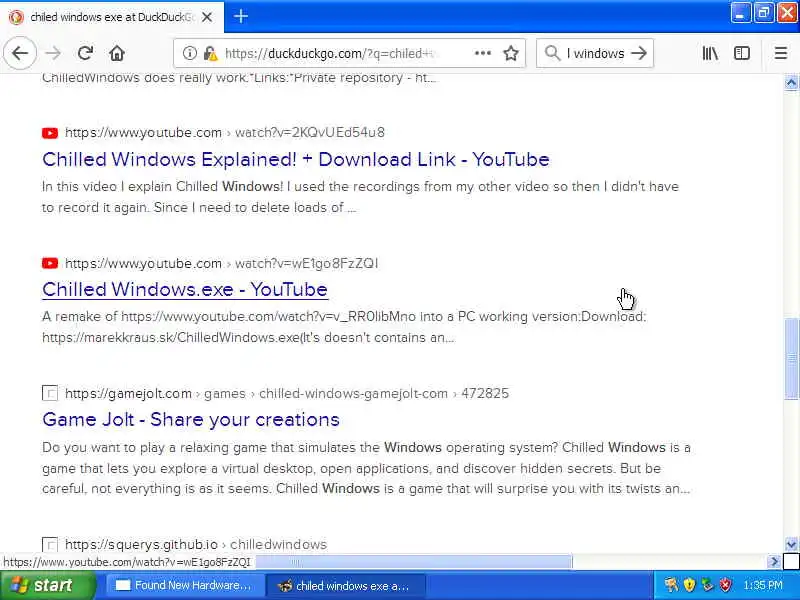Open the Firefox home page
The height and width of the screenshot is (600, 800).
click(x=117, y=53)
